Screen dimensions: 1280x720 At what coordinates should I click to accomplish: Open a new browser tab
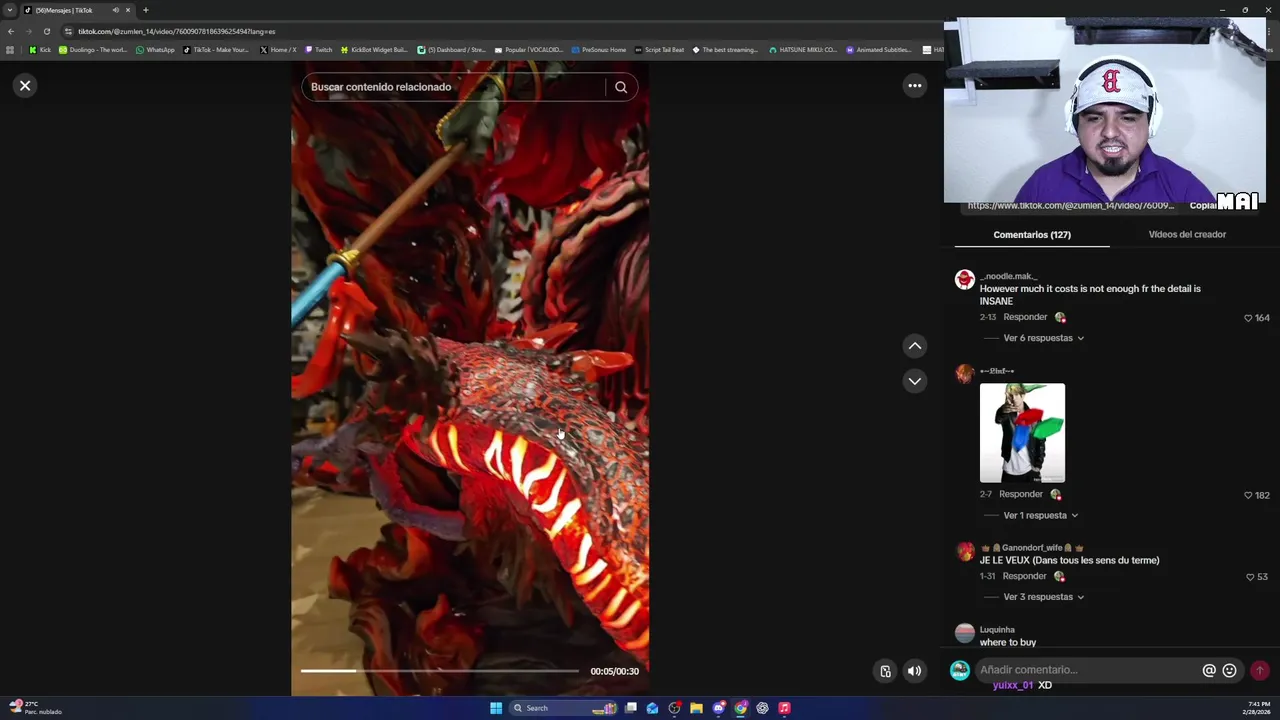145,10
